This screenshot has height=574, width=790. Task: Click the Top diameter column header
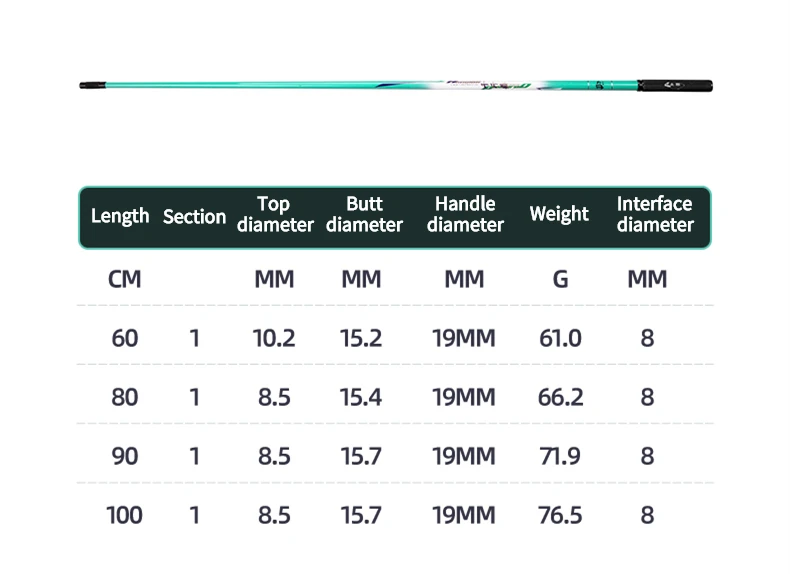(274, 215)
